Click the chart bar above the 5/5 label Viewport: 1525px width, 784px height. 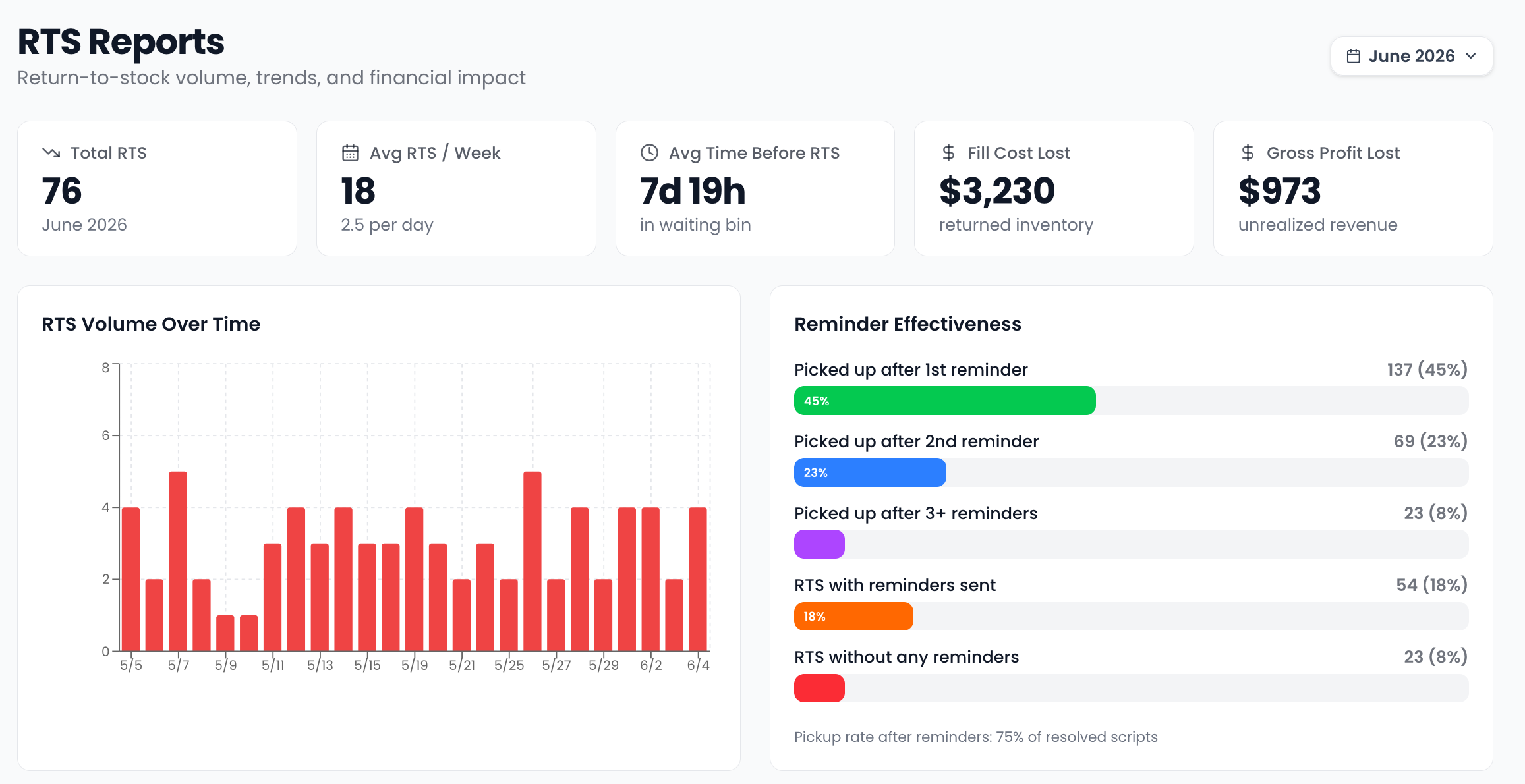click(131, 579)
